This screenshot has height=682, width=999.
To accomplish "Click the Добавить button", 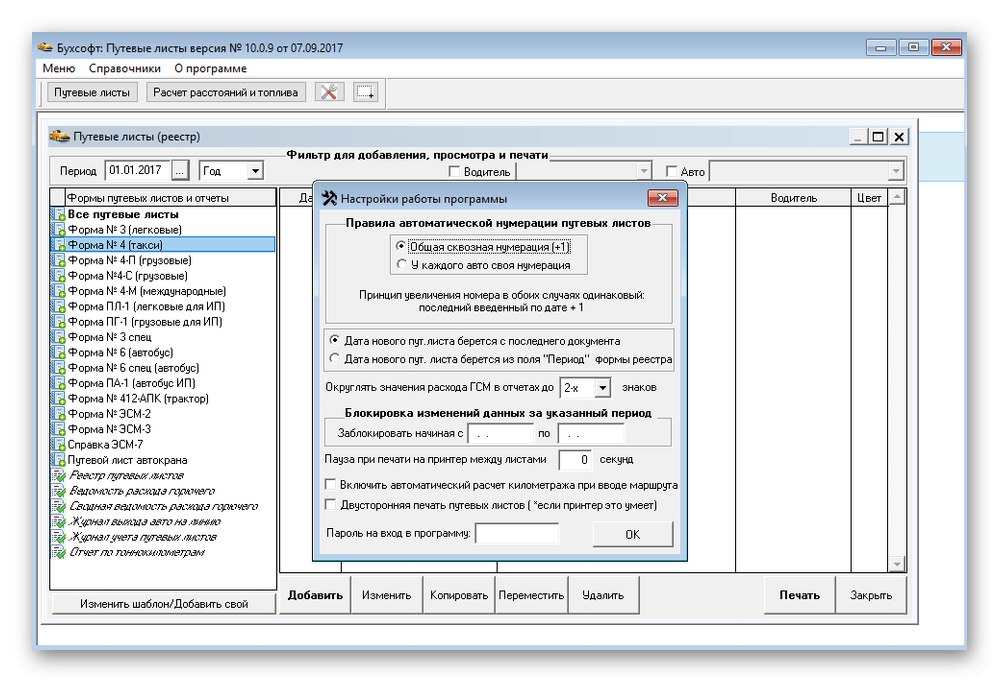I will [315, 595].
